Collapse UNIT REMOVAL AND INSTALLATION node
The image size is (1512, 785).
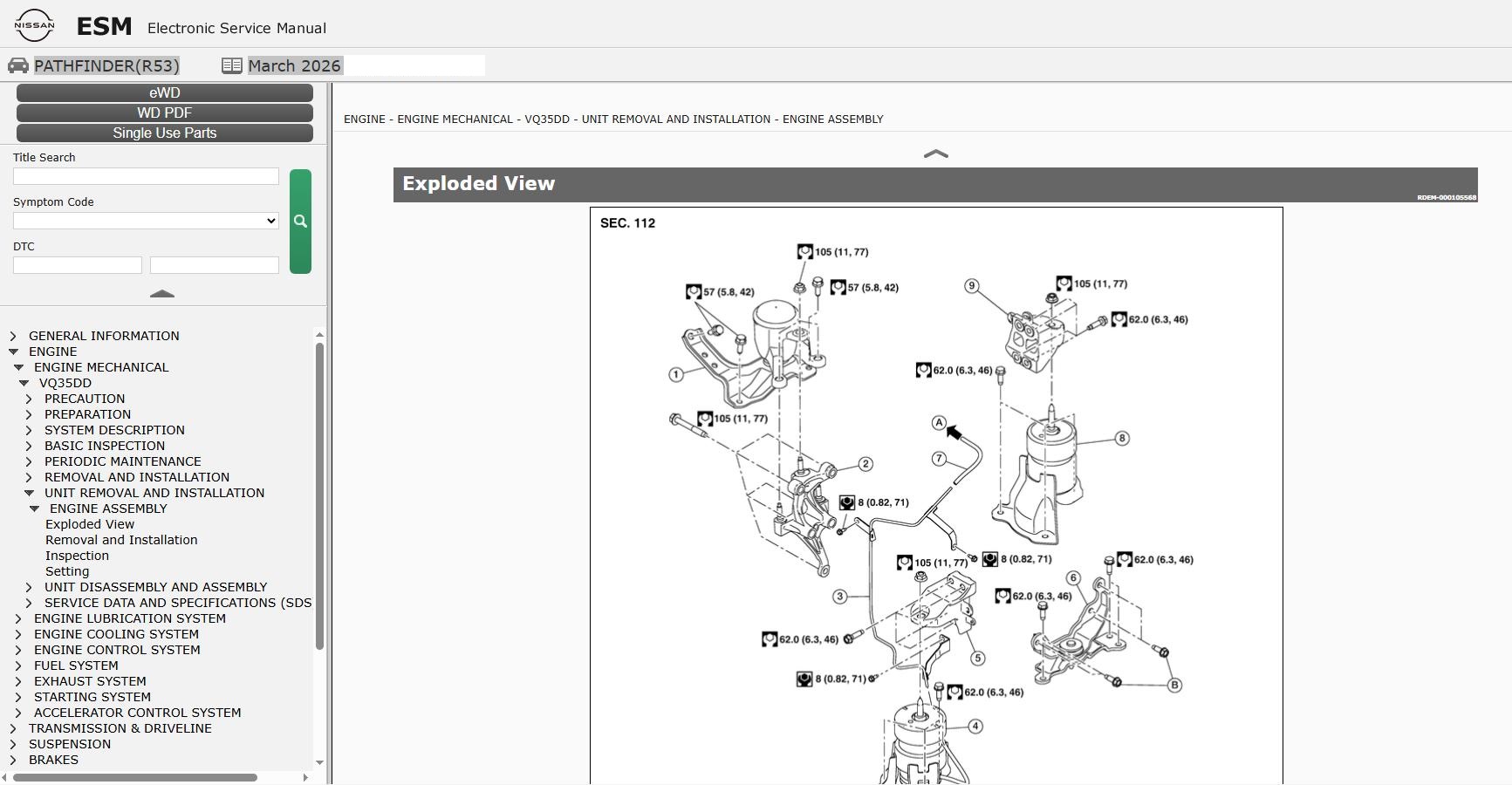tap(29, 493)
